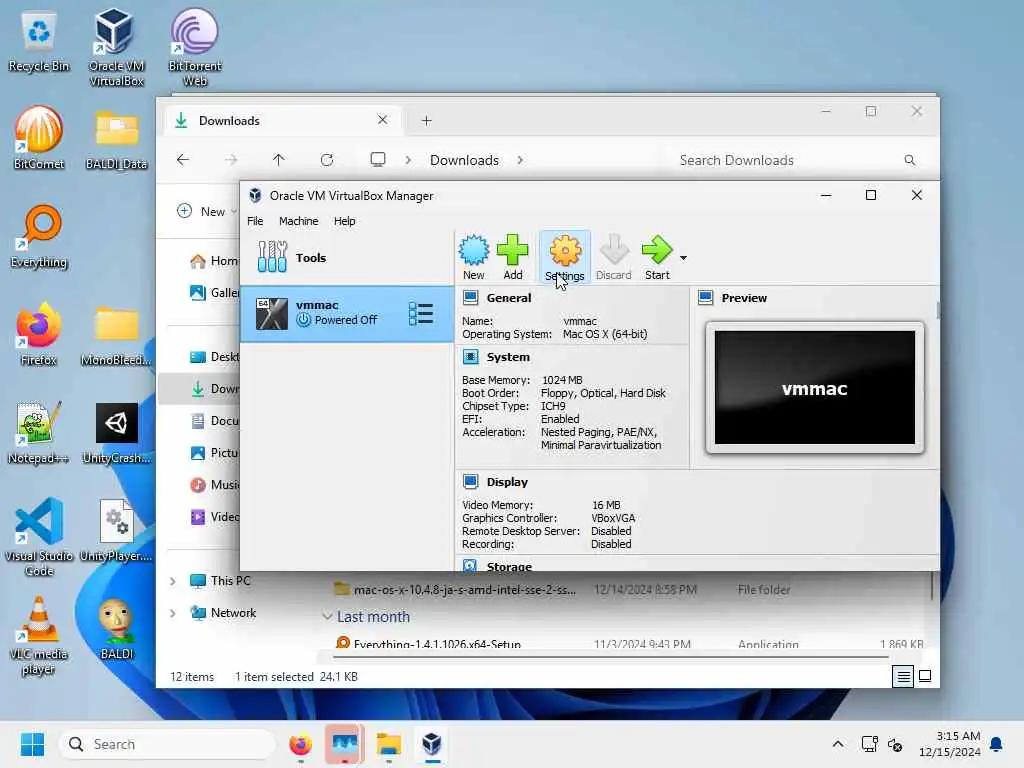This screenshot has height=768, width=1024.
Task: Click the VirtualBox taskbar icon
Action: click(432, 744)
